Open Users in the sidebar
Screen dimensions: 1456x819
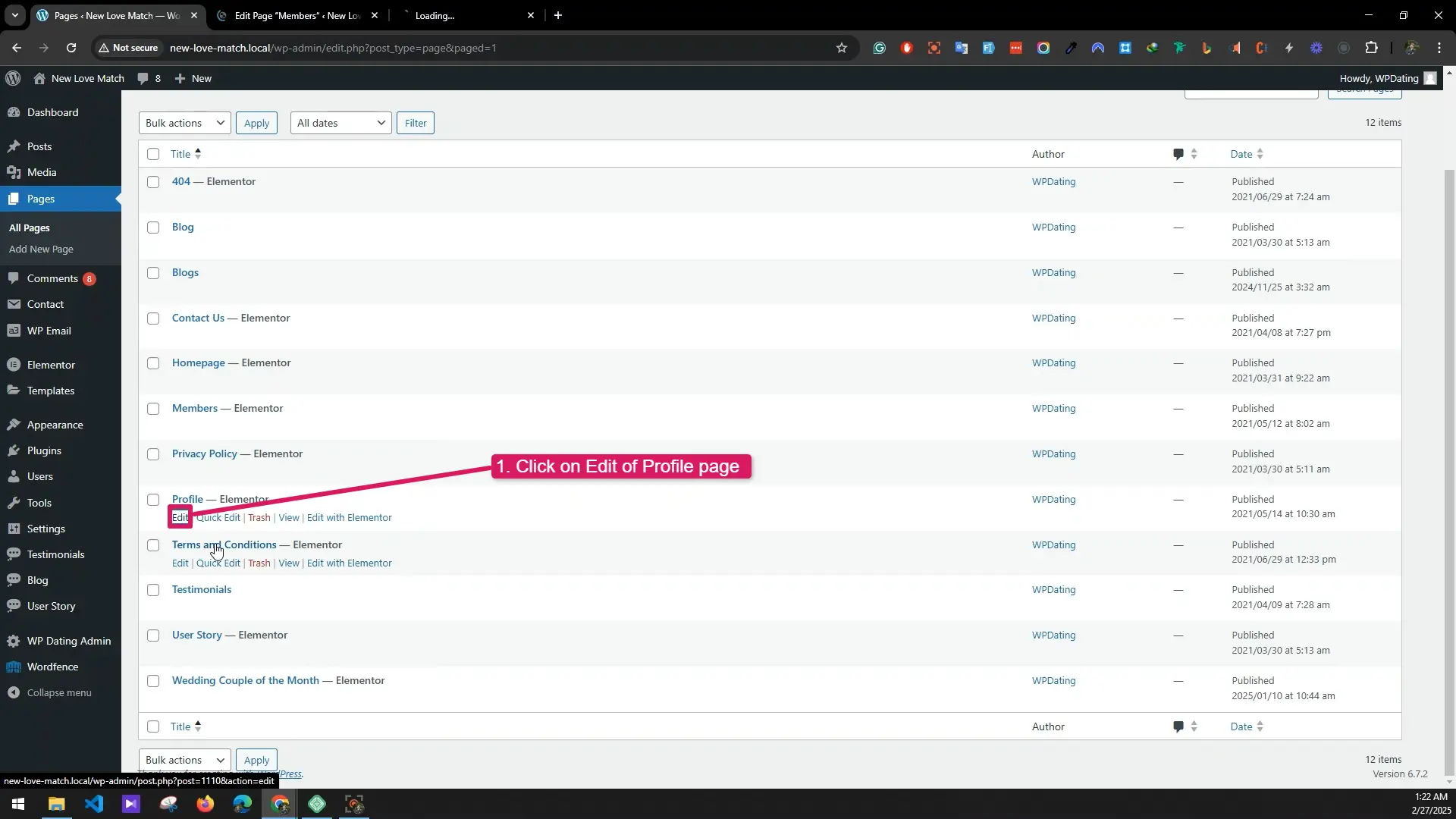click(x=40, y=476)
